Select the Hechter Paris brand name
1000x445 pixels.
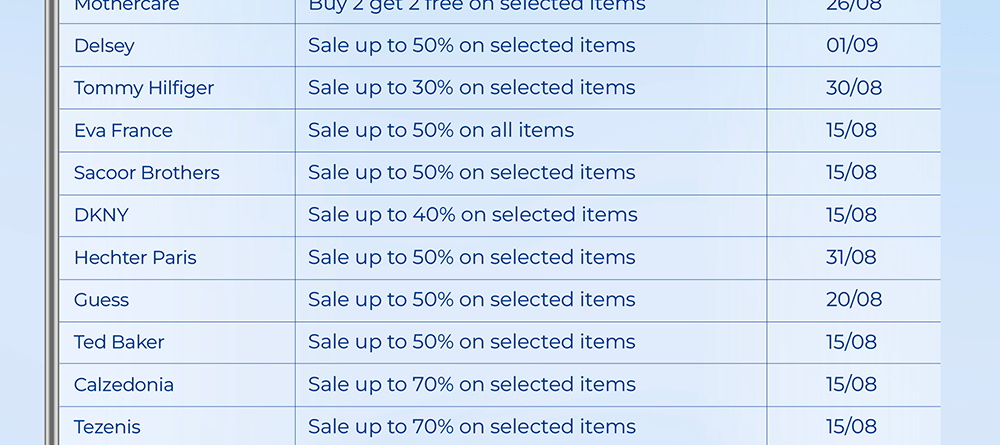coord(135,258)
